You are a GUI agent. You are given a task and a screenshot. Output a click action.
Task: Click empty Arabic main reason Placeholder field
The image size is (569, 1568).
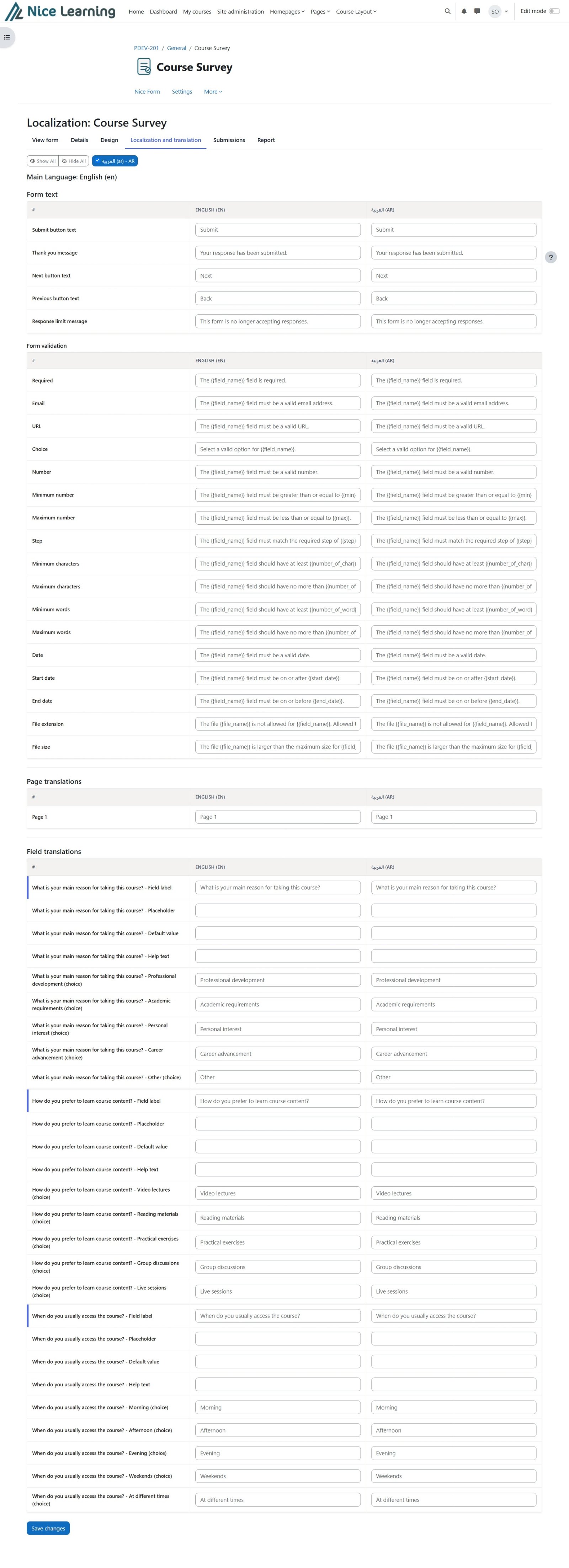tap(453, 911)
